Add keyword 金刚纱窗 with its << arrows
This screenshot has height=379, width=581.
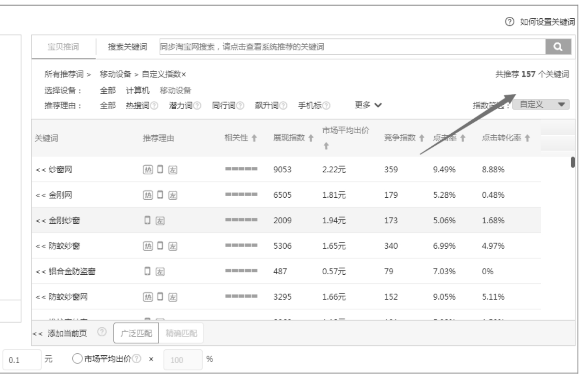(41, 221)
